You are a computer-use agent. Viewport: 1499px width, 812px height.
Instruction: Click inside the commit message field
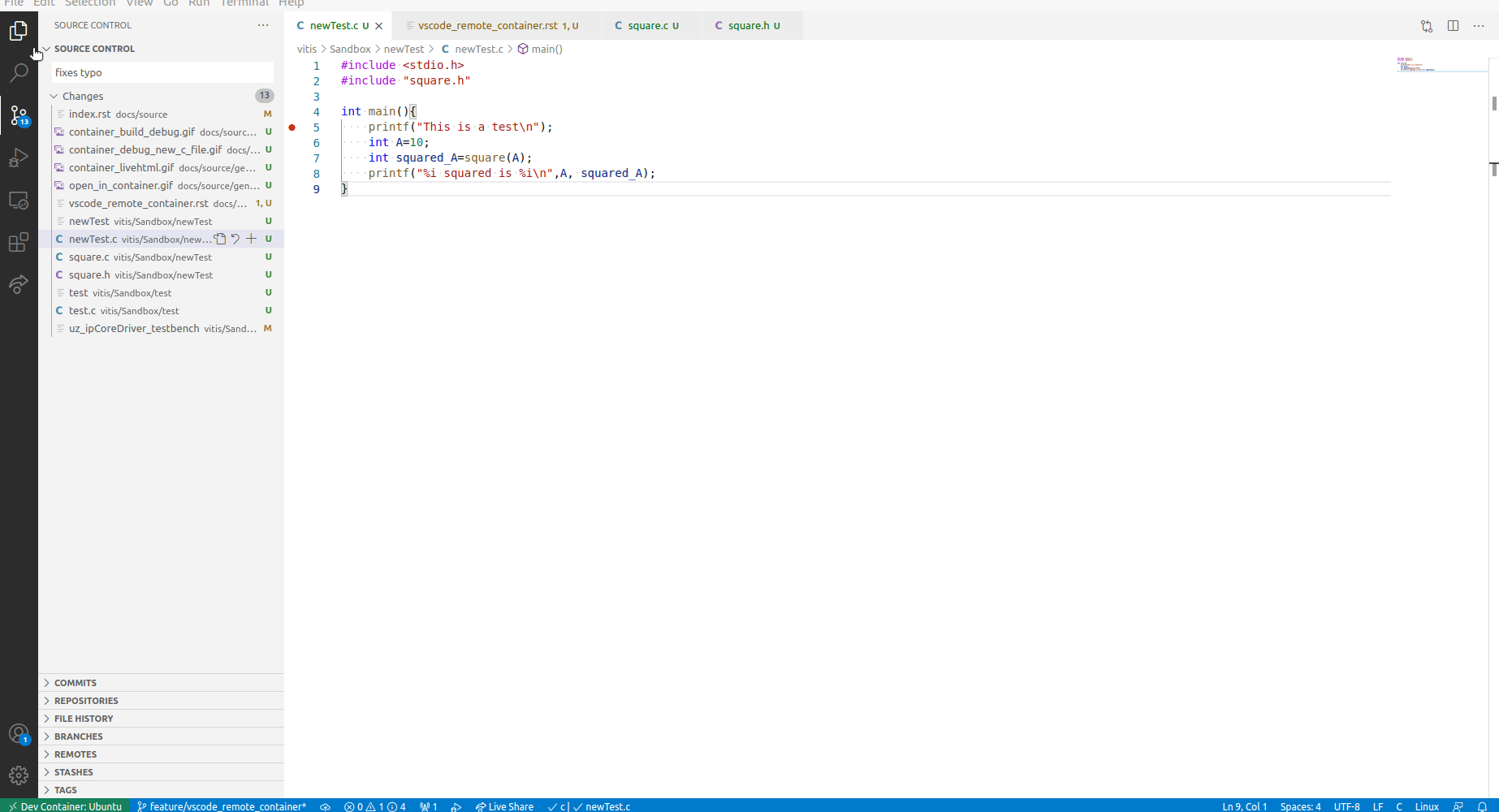(x=162, y=72)
